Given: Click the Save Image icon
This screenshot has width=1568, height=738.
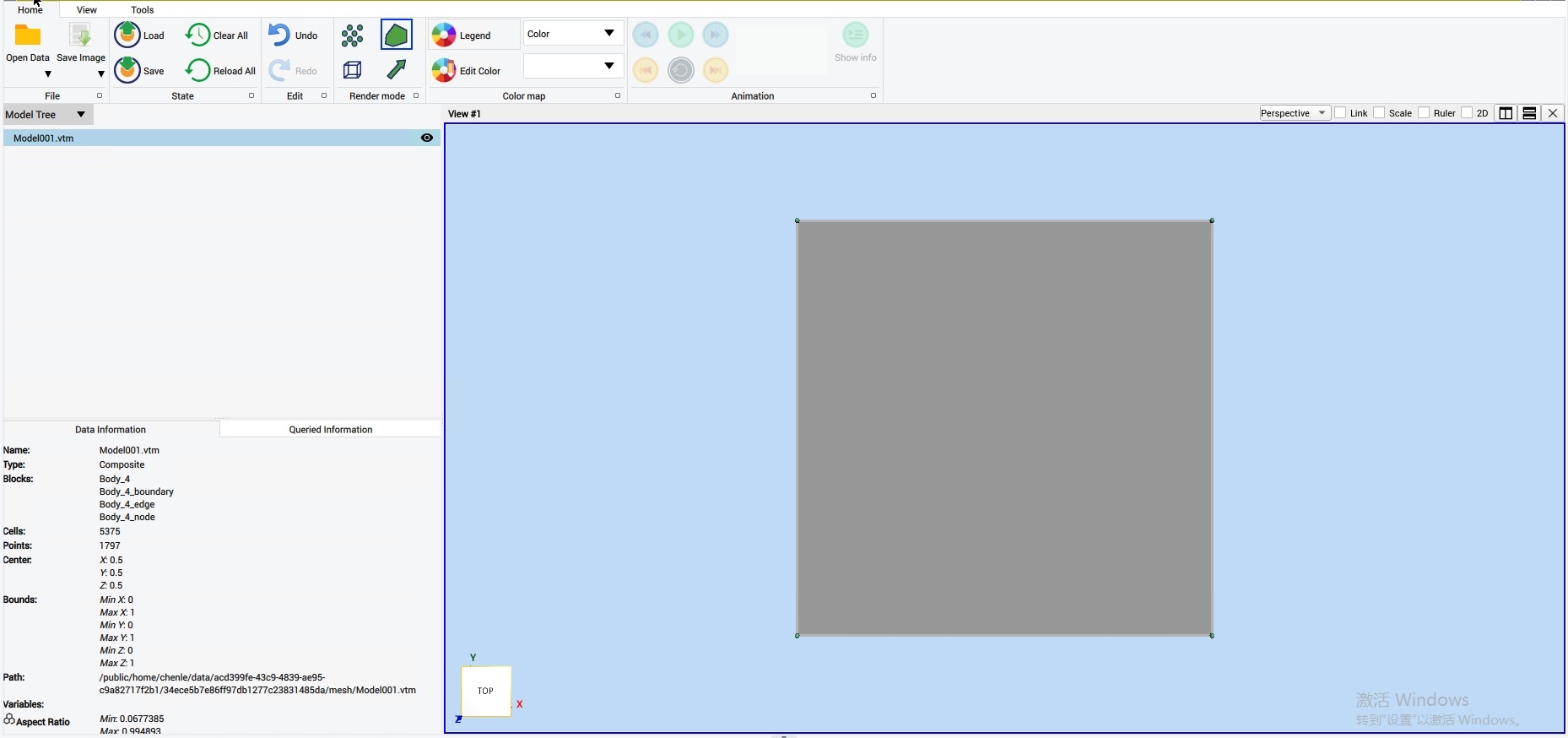Looking at the screenshot, I should [80, 35].
